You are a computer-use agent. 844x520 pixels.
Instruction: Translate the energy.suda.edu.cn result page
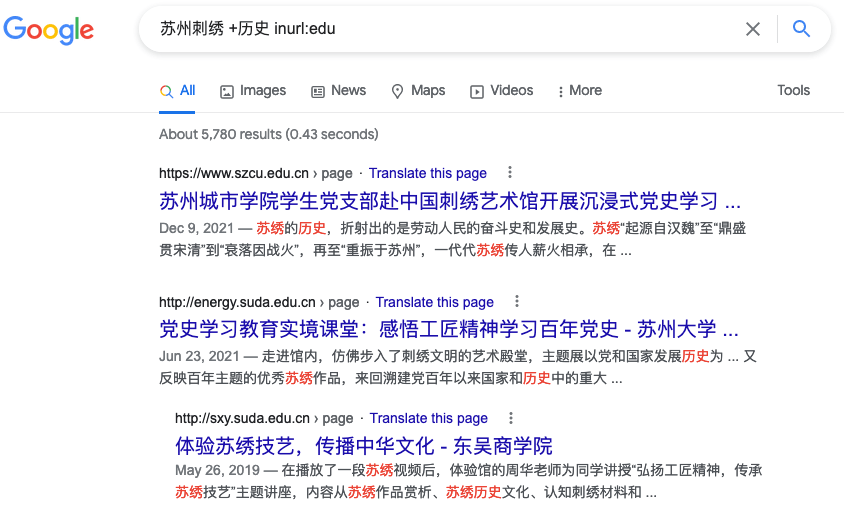coord(435,302)
